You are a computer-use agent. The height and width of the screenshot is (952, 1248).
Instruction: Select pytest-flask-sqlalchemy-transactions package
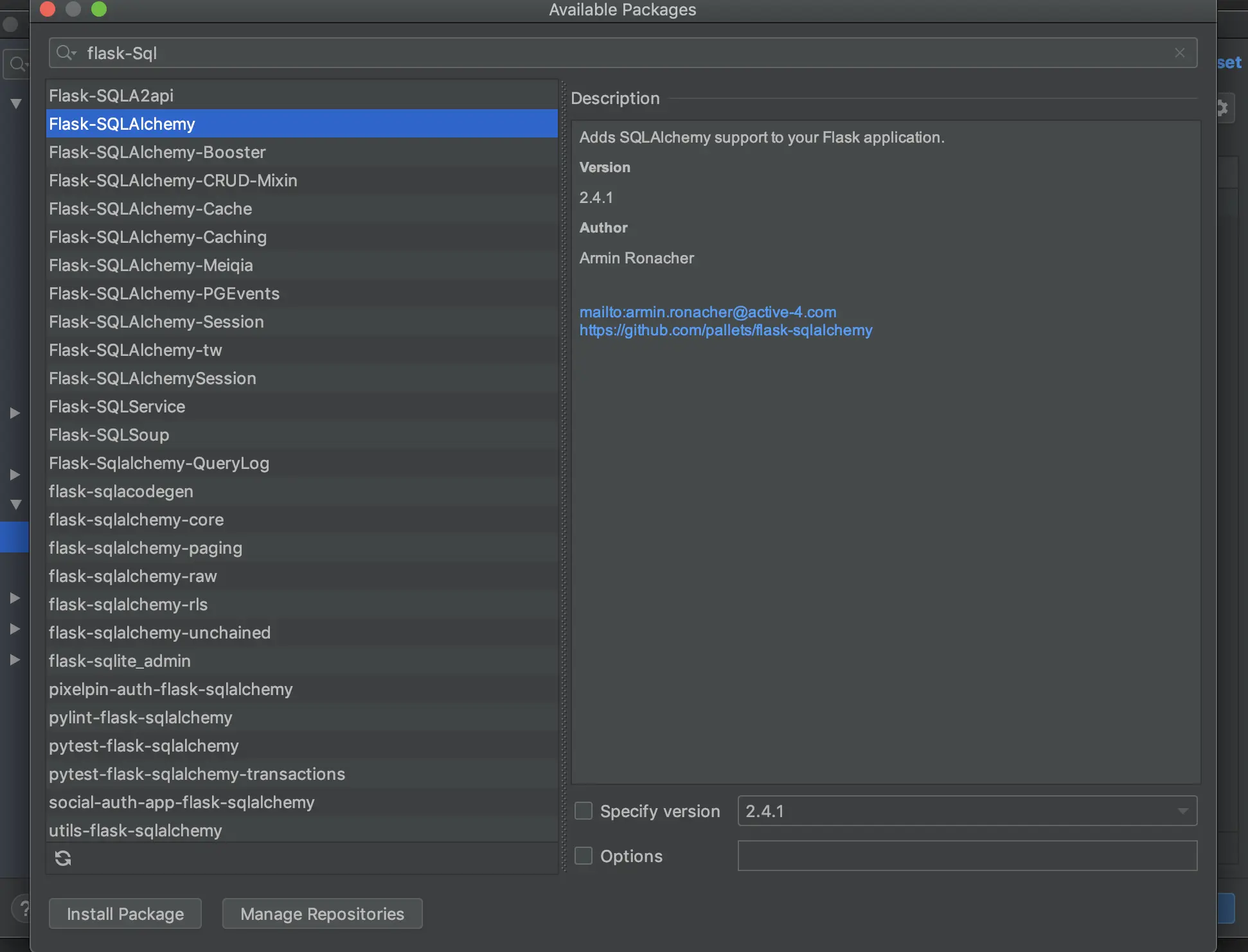click(x=197, y=774)
